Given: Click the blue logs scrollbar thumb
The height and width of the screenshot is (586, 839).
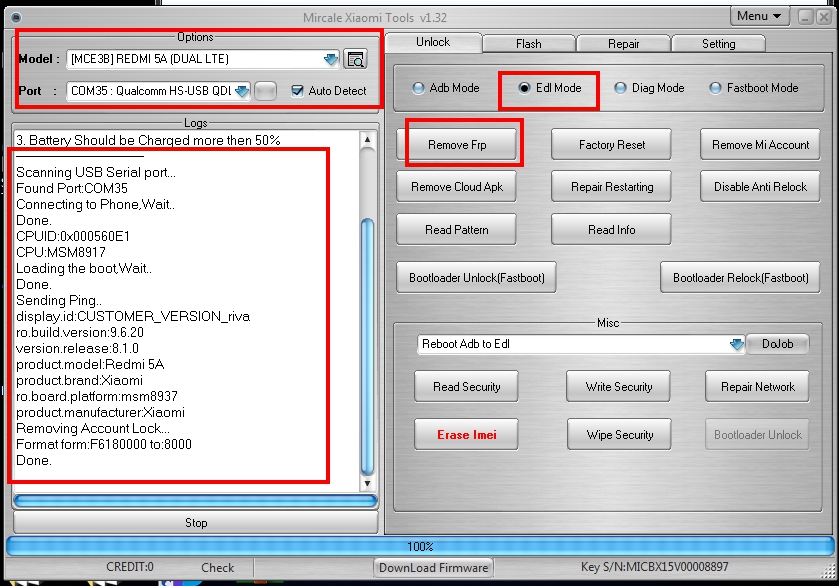Looking at the screenshot, I should [x=368, y=348].
